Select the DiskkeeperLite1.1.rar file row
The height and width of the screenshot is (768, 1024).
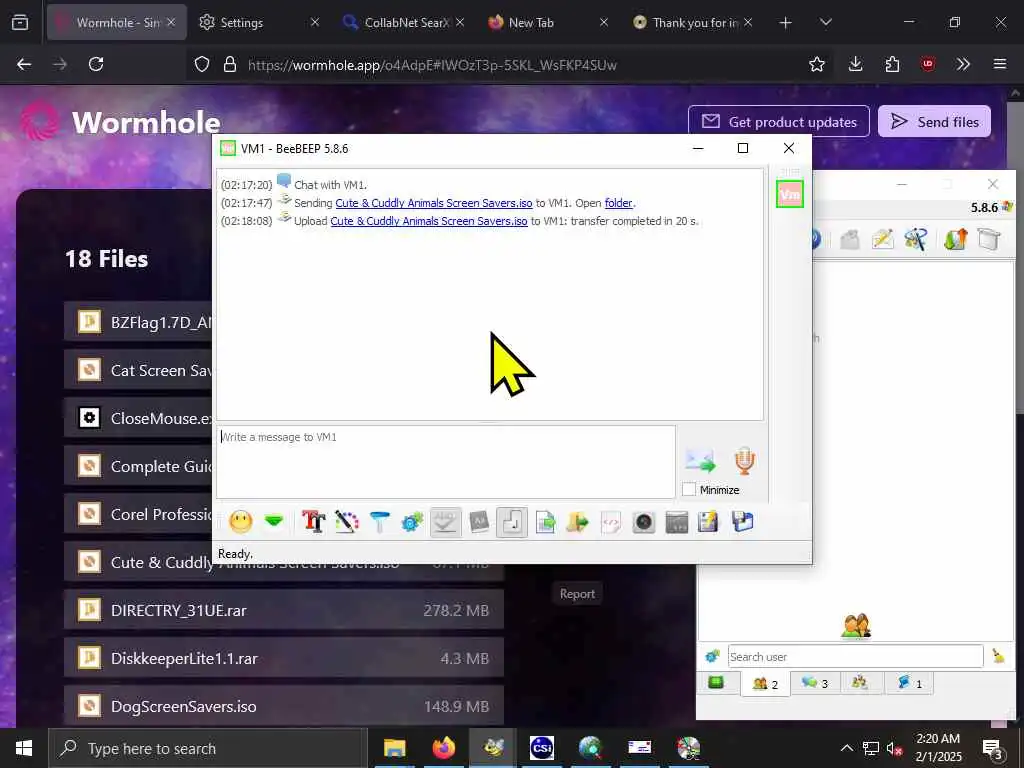(284, 658)
